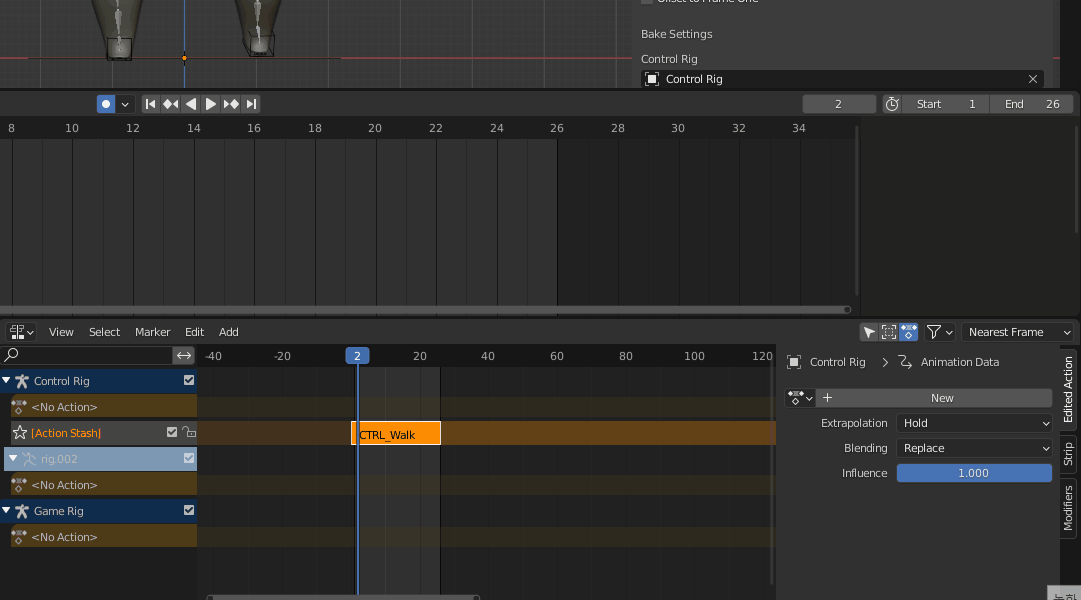Click the rig.002 armature icon

(29, 459)
